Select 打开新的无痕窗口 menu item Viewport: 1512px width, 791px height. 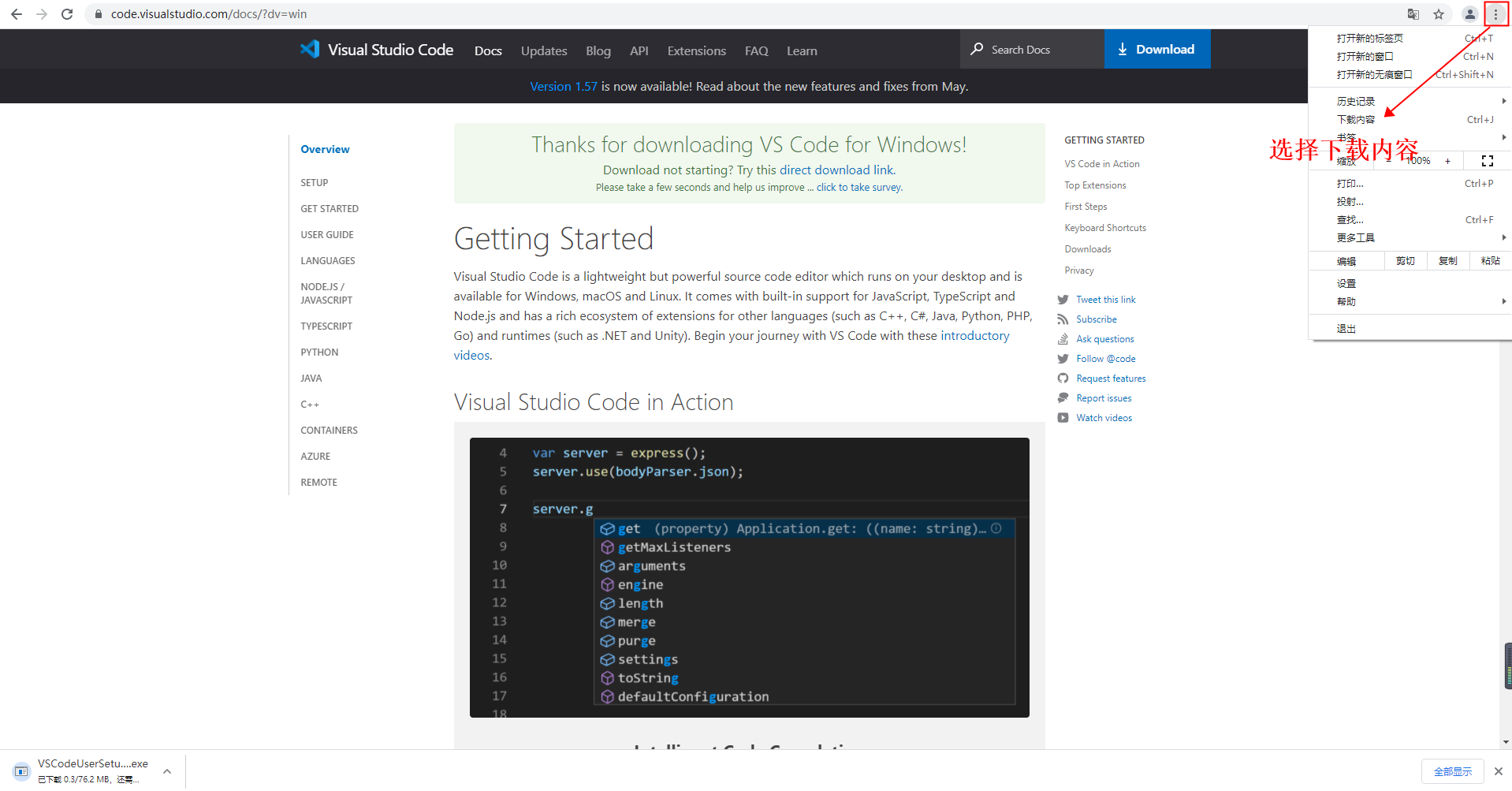1410,74
